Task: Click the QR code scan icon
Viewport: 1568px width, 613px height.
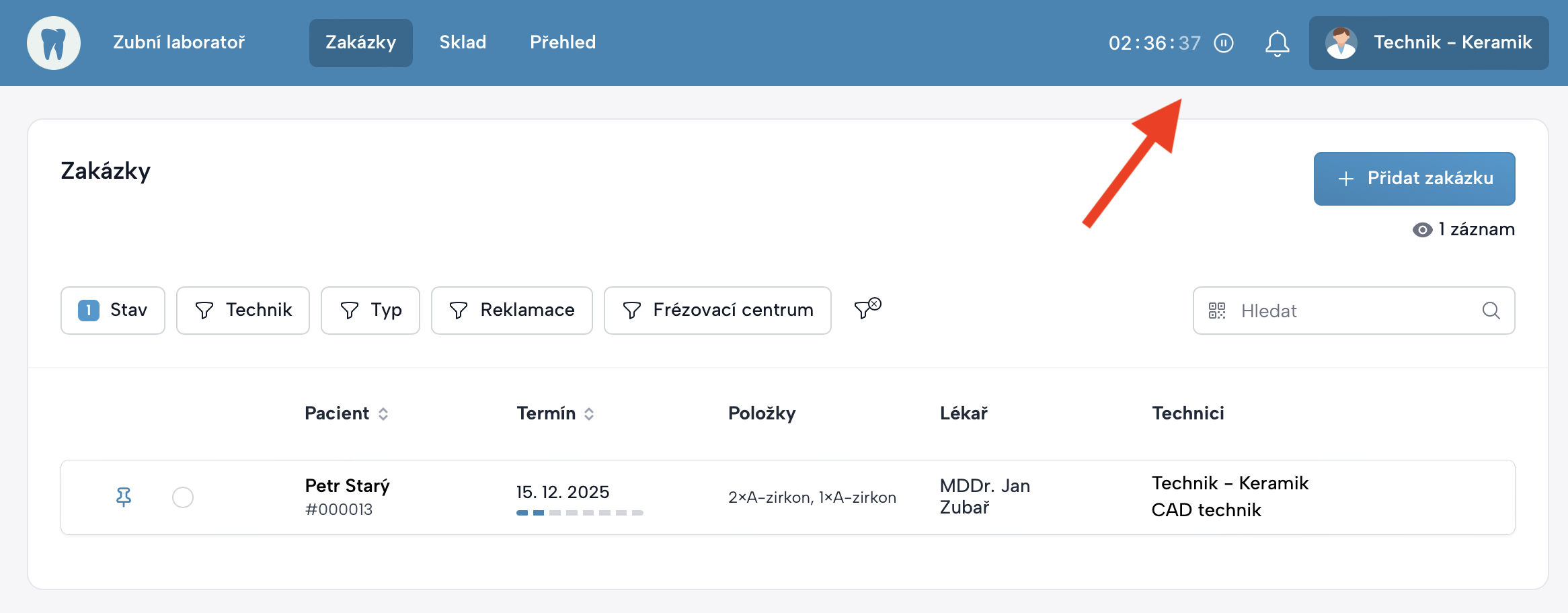Action: 1217,311
